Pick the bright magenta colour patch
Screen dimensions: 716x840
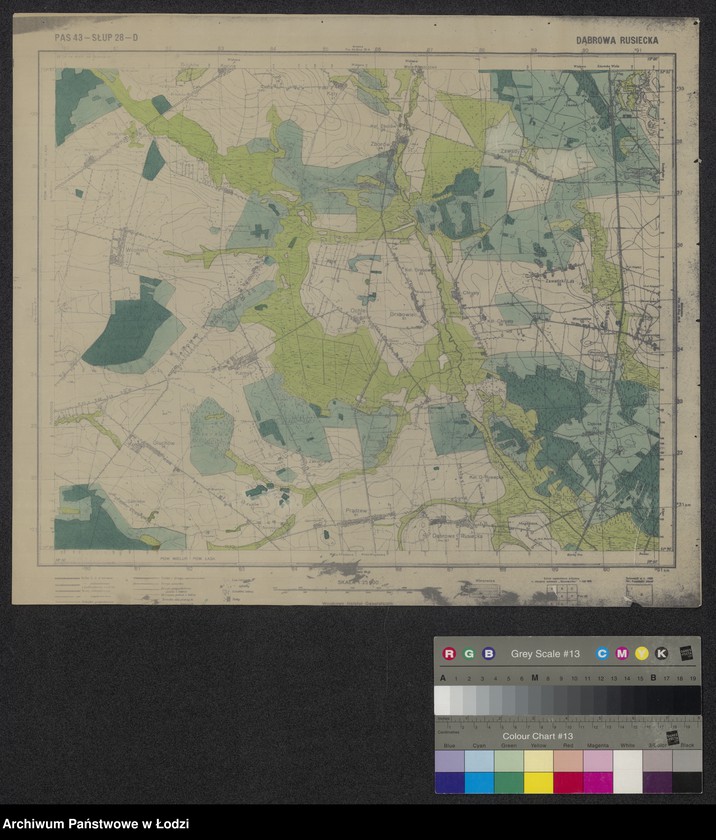[598, 782]
